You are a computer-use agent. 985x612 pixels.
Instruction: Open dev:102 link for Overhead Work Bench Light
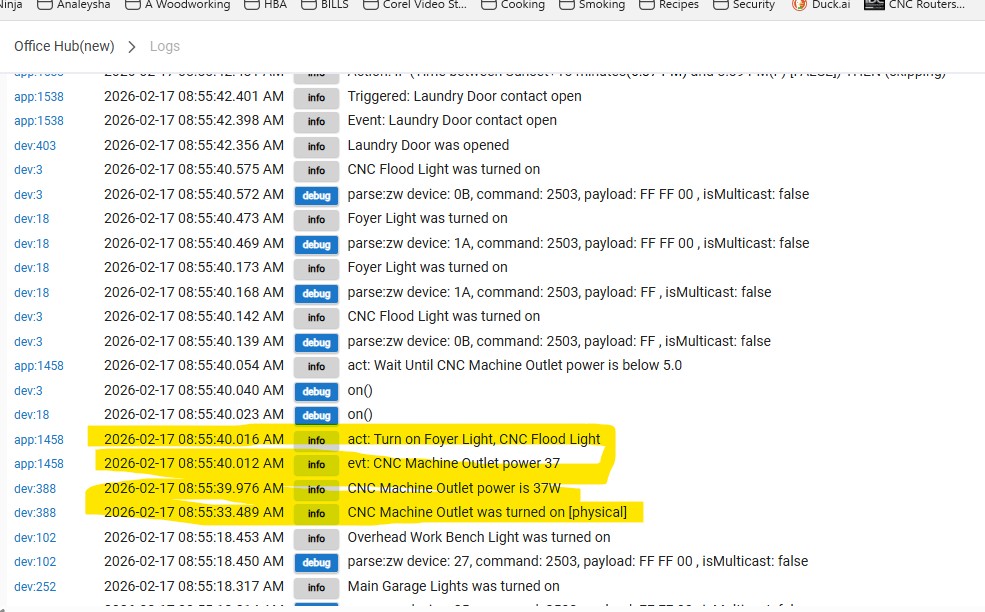(35, 538)
